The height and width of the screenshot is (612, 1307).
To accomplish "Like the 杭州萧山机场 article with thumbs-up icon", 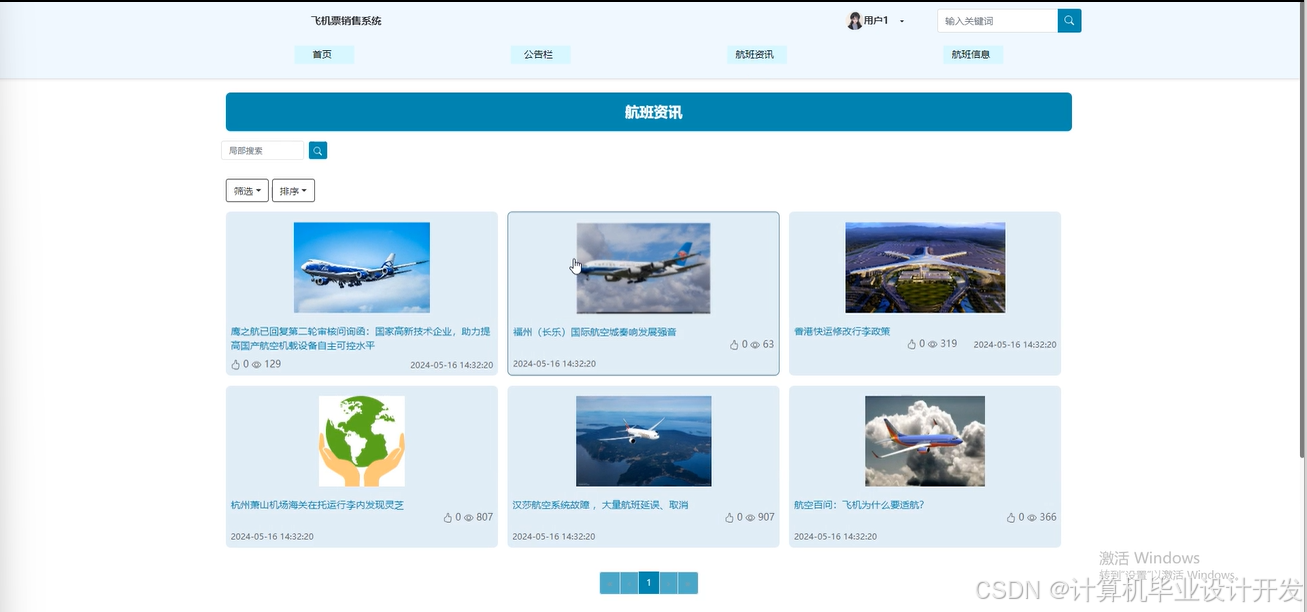I will pyautogui.click(x=448, y=518).
